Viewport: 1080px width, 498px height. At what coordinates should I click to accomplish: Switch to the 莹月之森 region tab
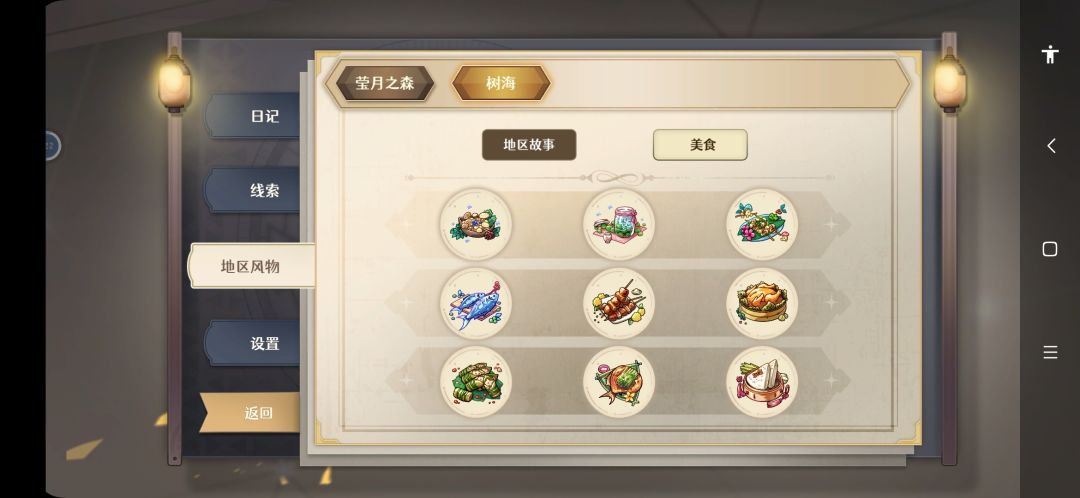click(384, 83)
